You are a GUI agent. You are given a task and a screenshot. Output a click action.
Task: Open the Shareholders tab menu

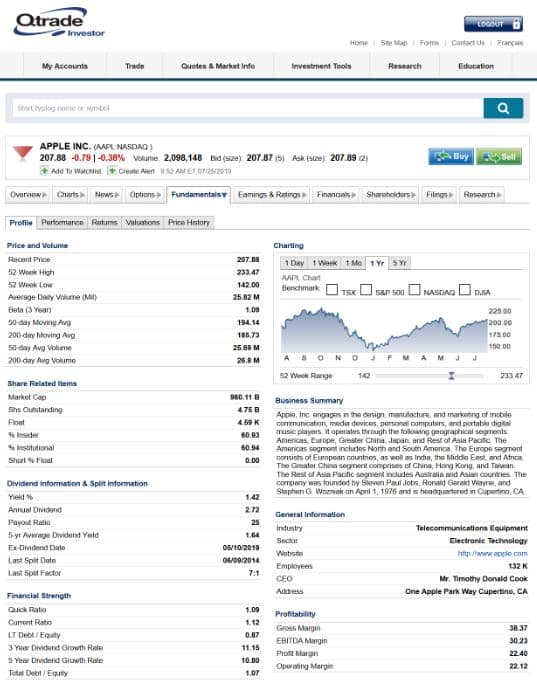pos(391,195)
